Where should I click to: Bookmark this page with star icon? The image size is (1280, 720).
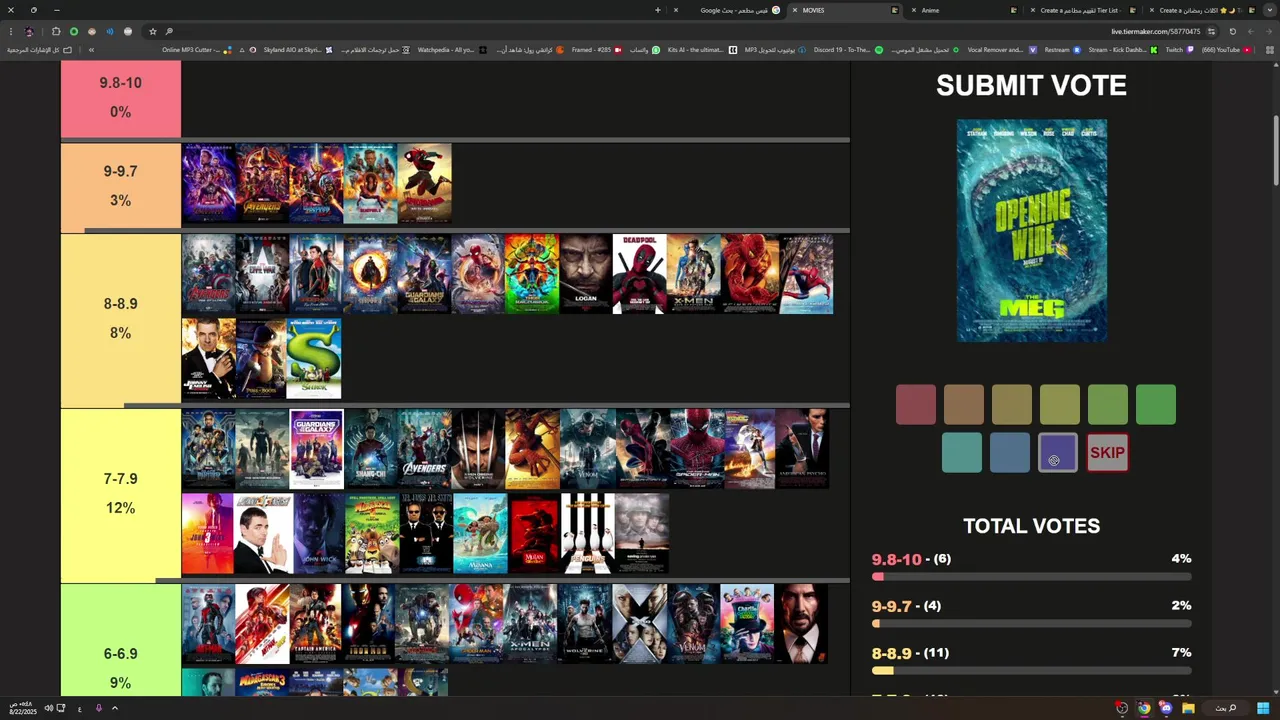click(x=153, y=31)
